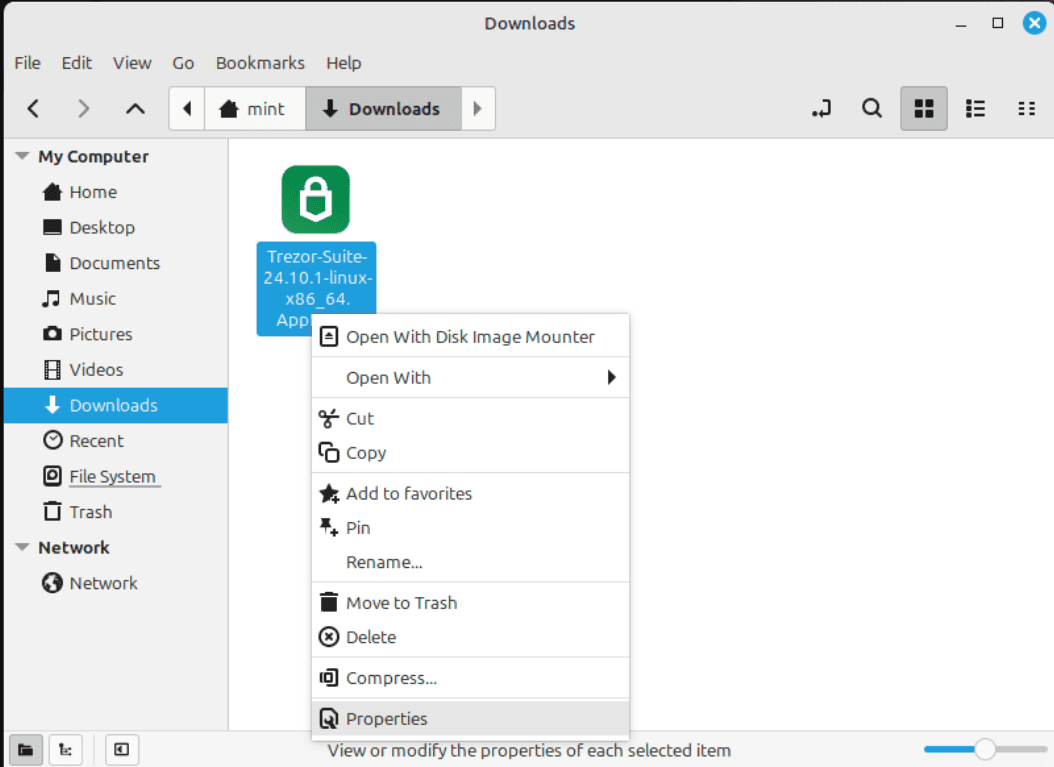Viewport: 1054px width, 767px height.
Task: Open Videos in the sidebar
Action: 116,370
